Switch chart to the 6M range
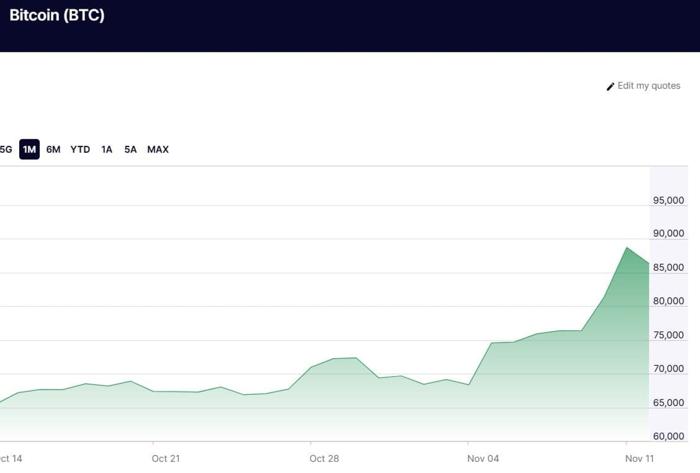700x473 pixels. click(x=53, y=149)
